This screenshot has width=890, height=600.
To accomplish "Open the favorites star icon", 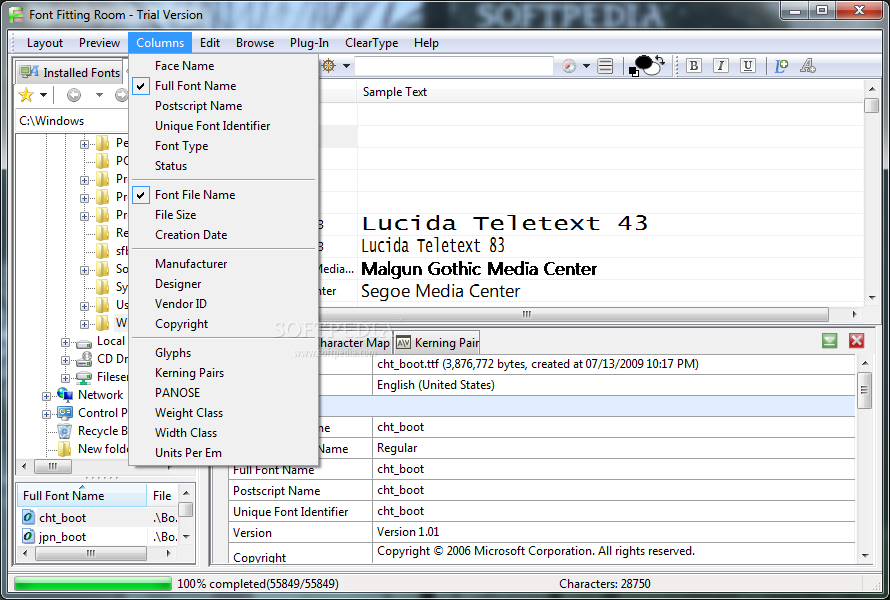I will (x=26, y=95).
